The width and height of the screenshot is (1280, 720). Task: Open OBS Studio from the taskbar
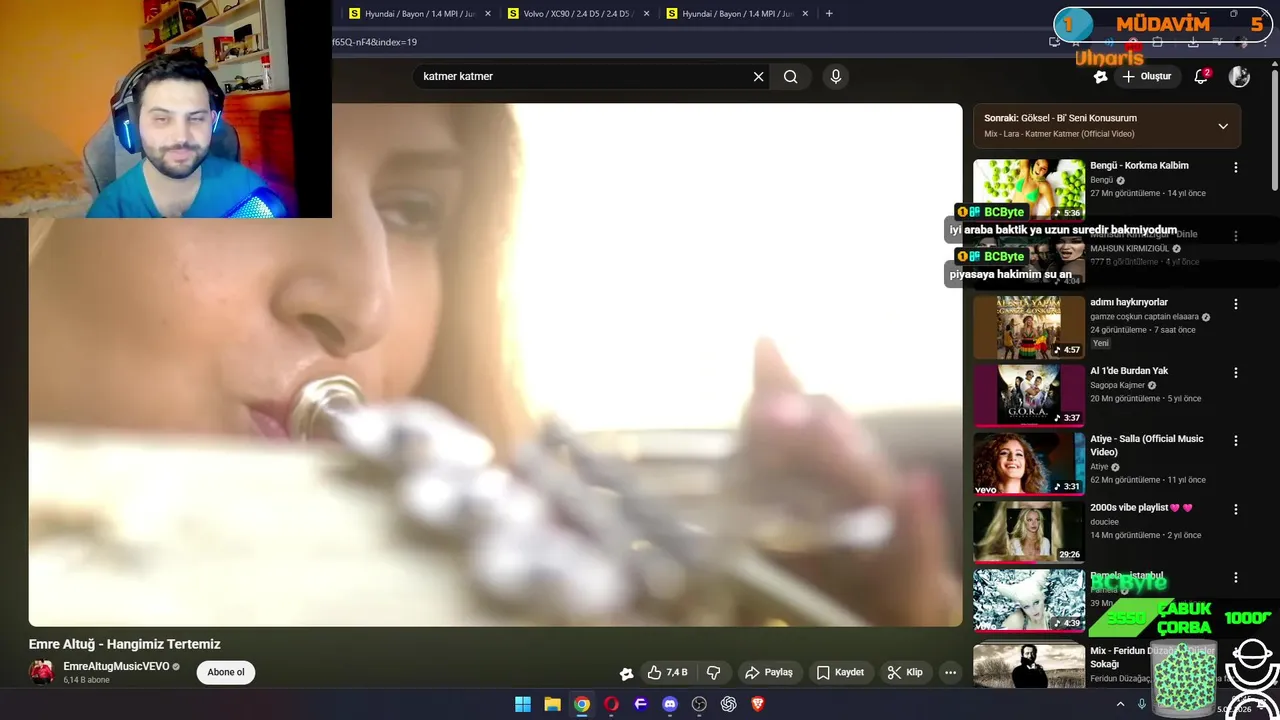[x=699, y=704]
